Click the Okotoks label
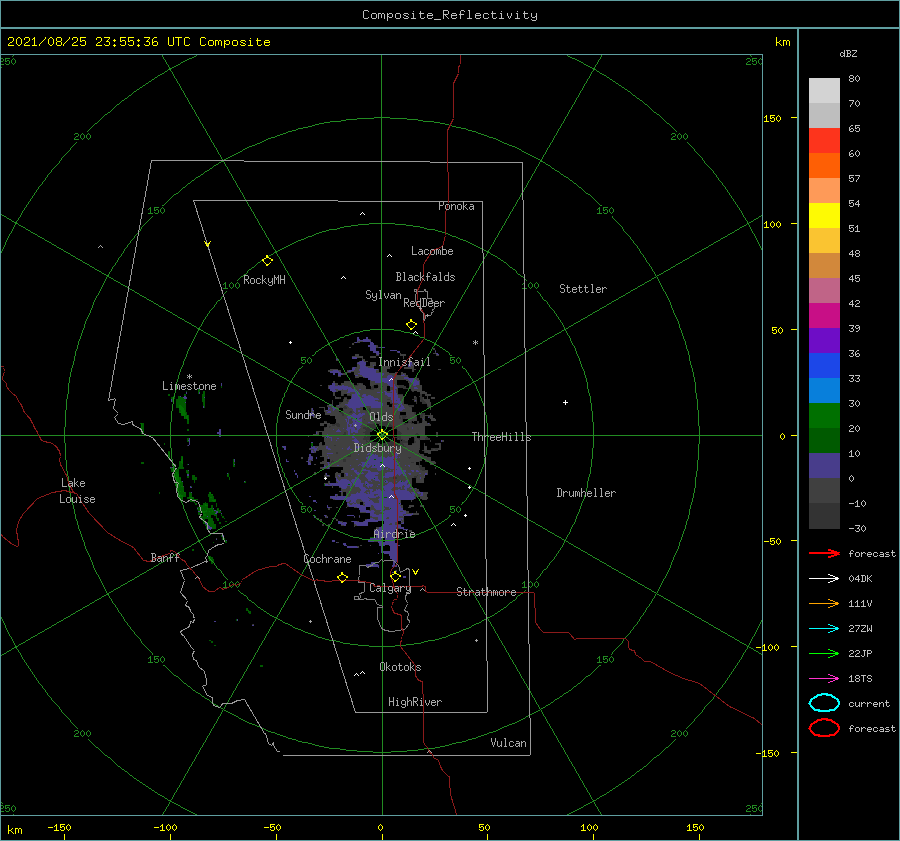900x841 pixels. 400,667
